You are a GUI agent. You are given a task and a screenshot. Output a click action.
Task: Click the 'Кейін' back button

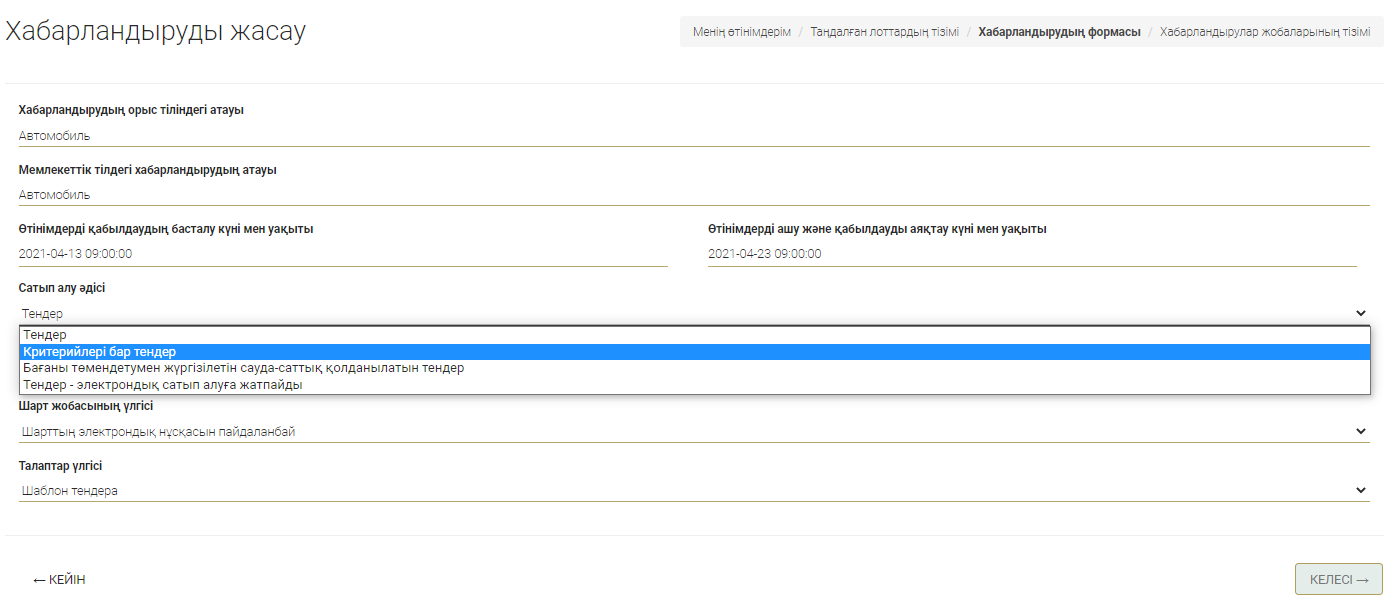click(x=59, y=580)
